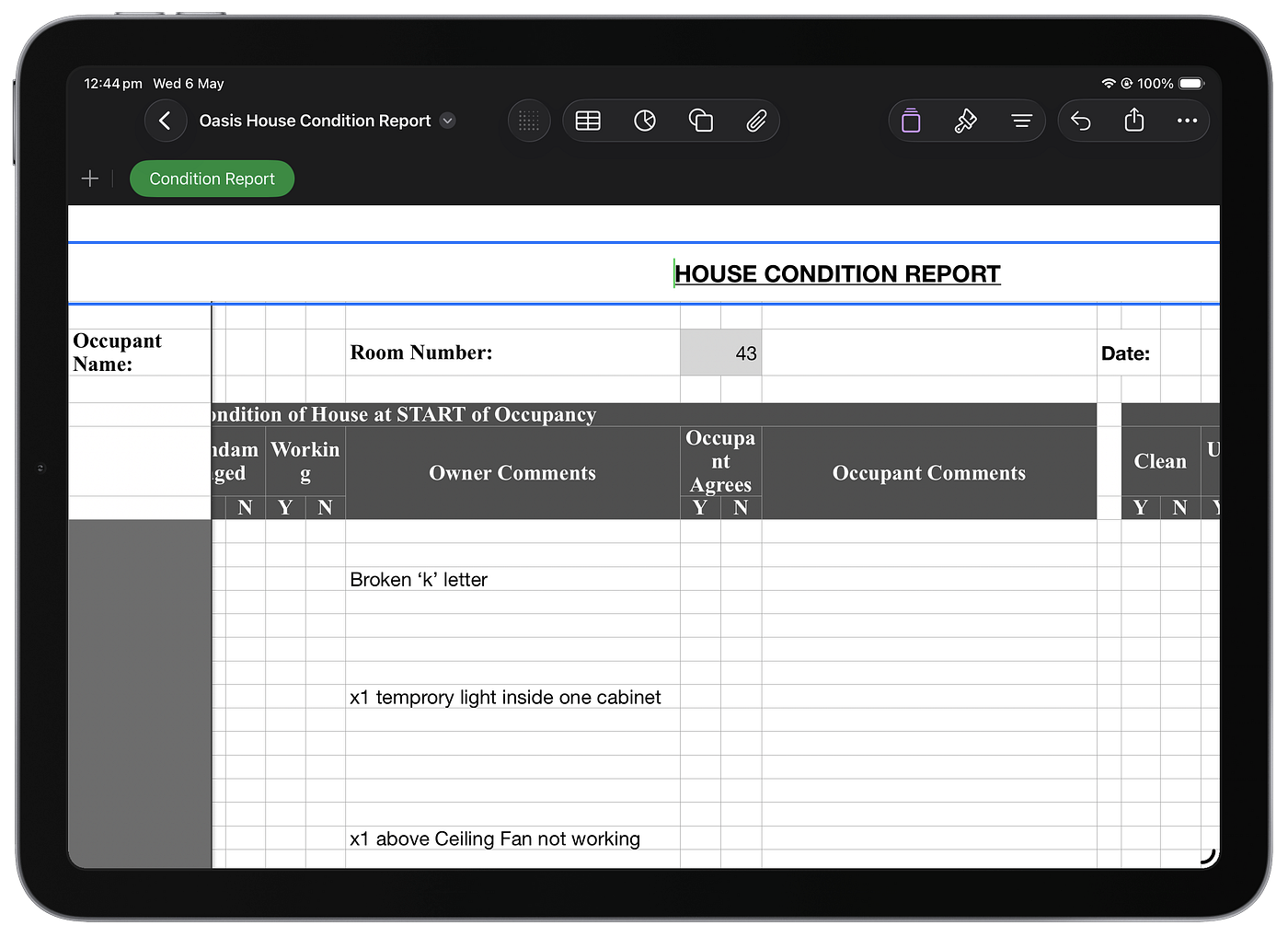
Task: Open the Oasis House Condition Report title dropdown
Action: (448, 121)
